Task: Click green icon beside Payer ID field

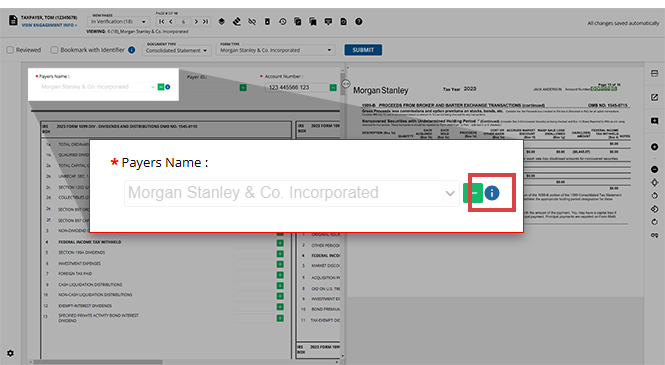Action: (x=243, y=87)
